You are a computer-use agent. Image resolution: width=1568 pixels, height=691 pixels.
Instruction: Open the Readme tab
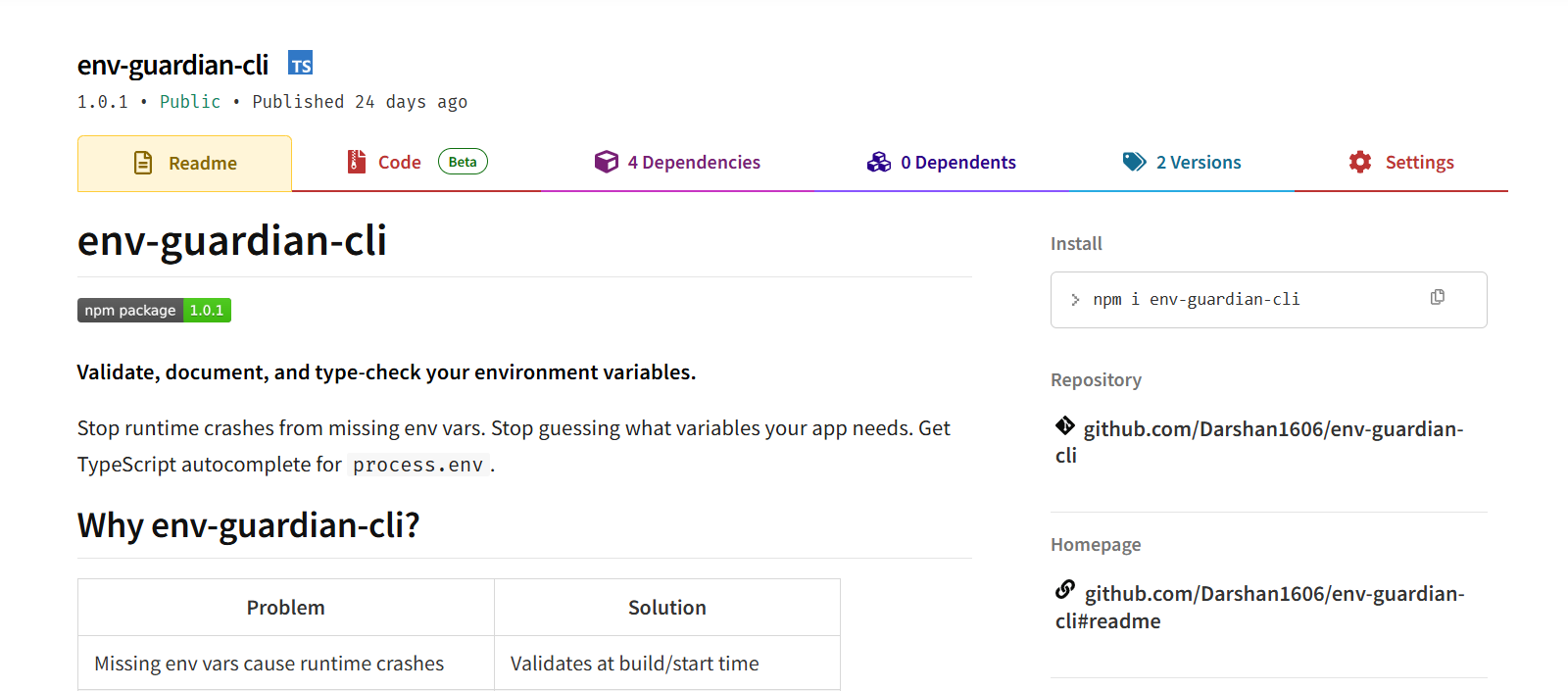click(185, 163)
